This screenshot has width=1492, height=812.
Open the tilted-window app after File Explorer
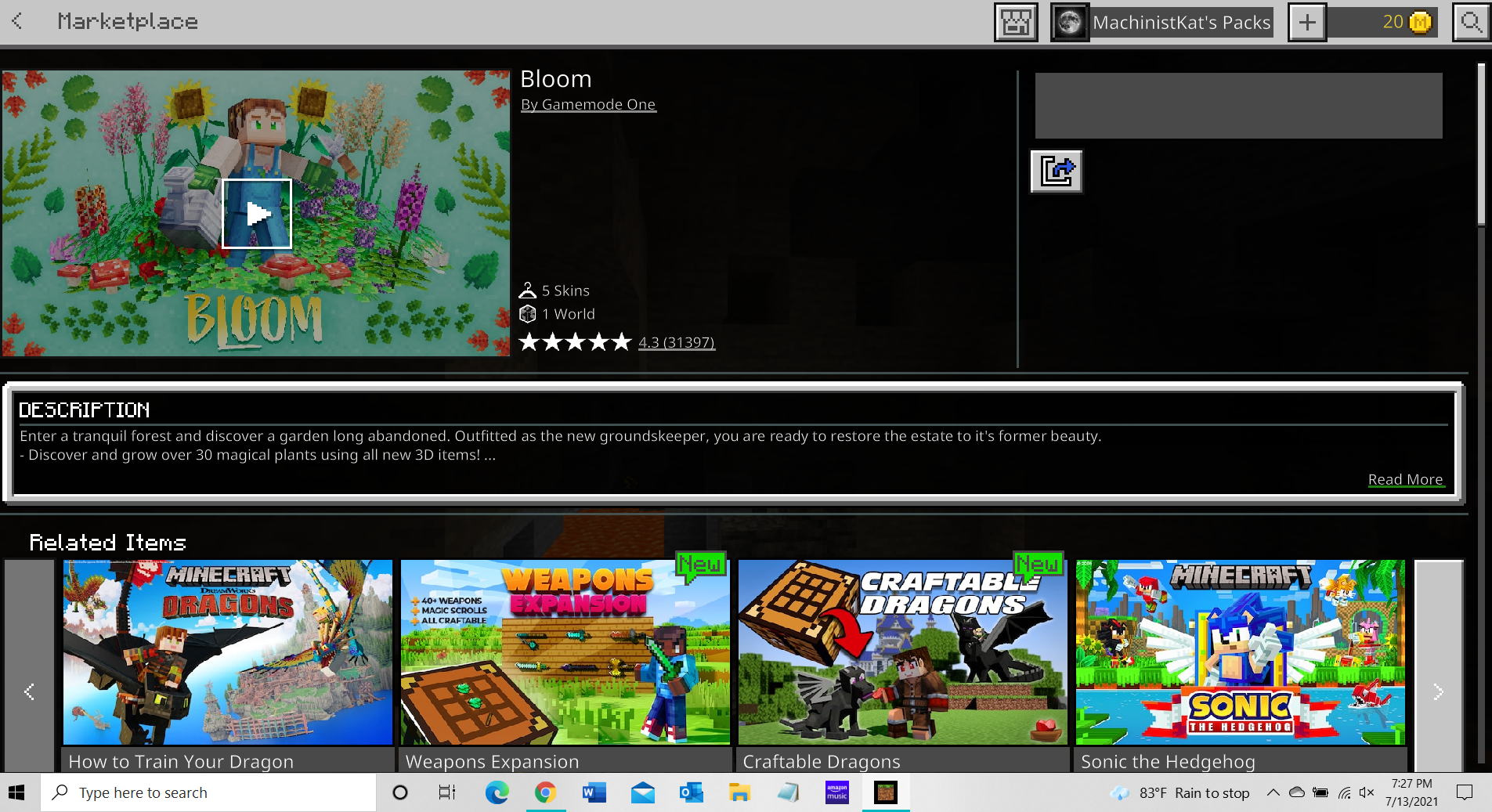tap(788, 792)
